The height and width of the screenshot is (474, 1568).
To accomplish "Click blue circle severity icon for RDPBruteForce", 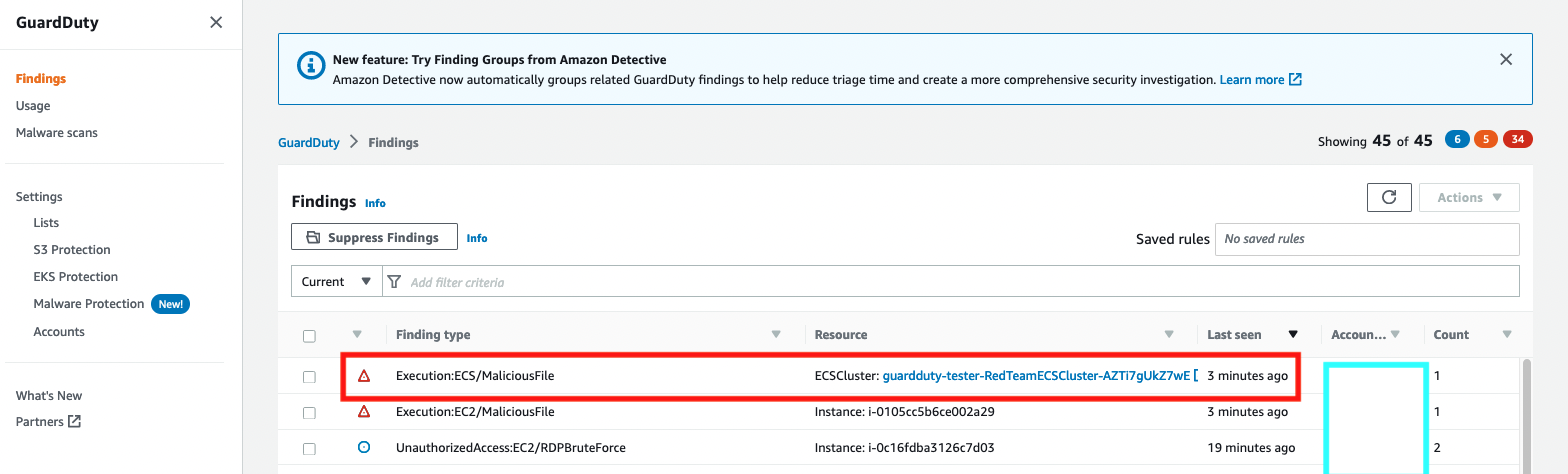I will click(x=364, y=448).
